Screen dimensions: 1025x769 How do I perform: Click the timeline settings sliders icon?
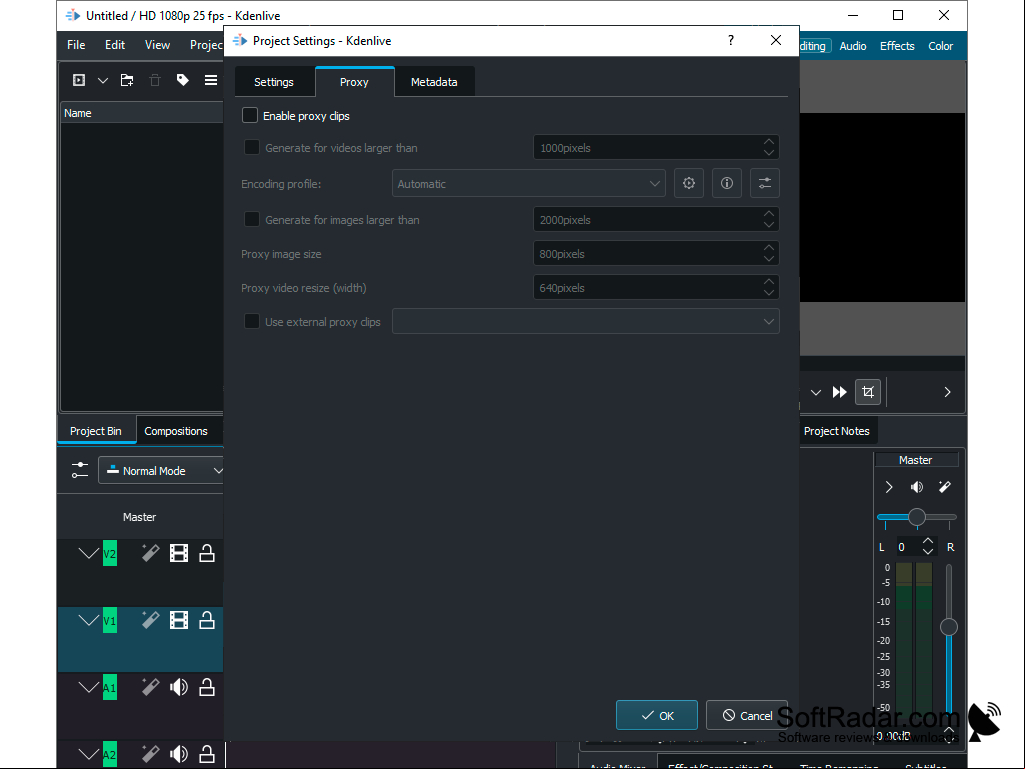pyautogui.click(x=80, y=470)
